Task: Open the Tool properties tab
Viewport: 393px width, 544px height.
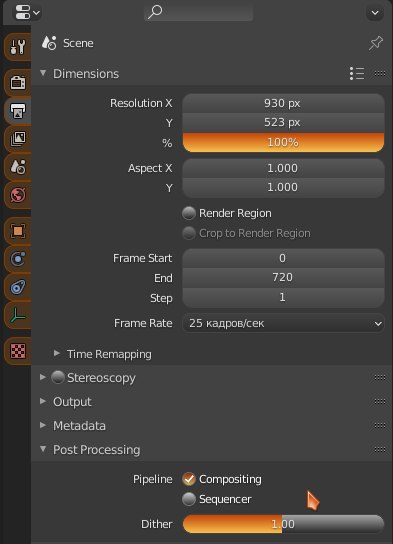Action: click(18, 46)
